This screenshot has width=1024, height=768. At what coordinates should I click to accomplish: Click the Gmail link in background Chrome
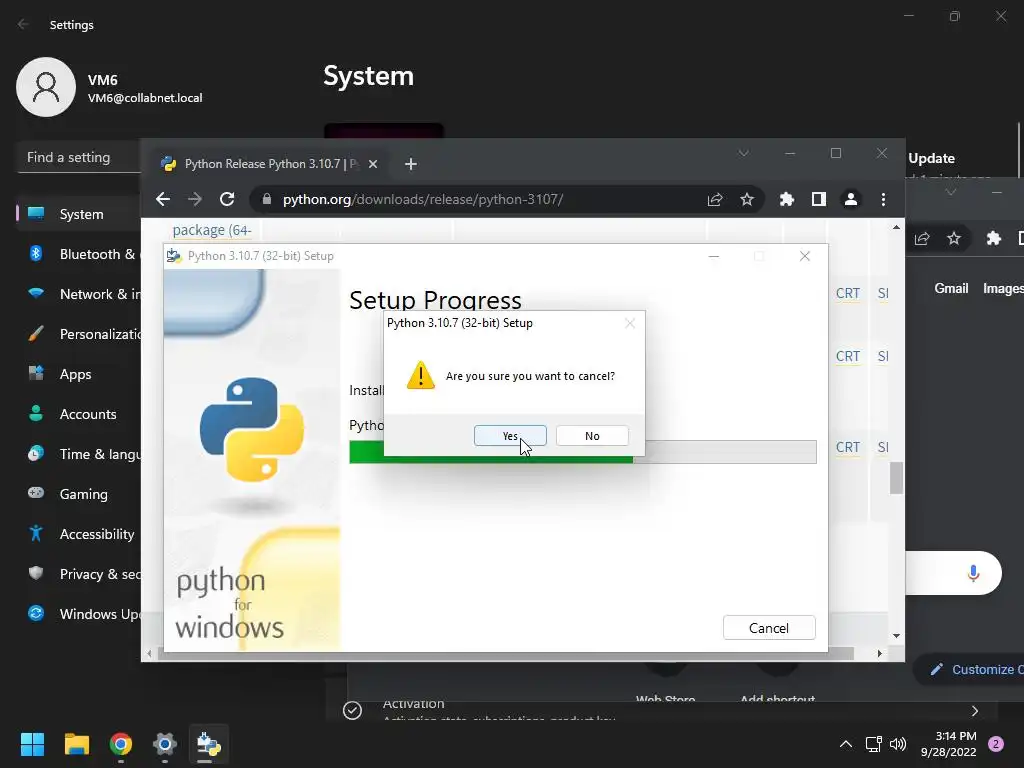pyautogui.click(x=951, y=288)
